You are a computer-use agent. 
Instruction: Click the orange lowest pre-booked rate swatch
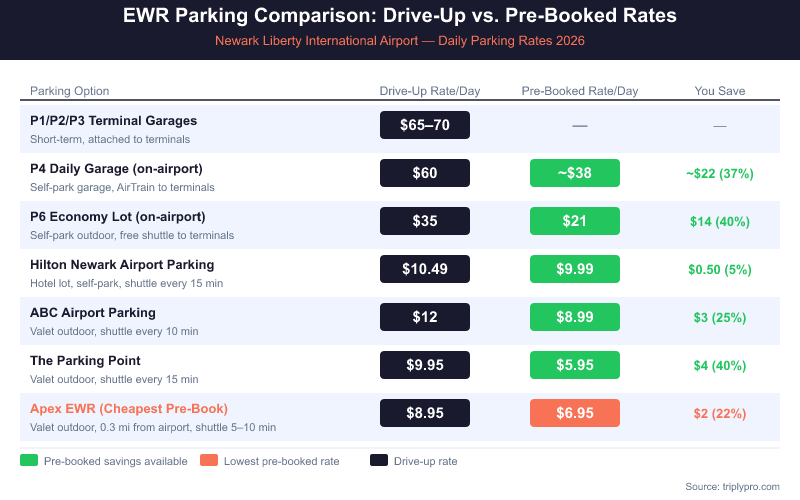point(208,461)
